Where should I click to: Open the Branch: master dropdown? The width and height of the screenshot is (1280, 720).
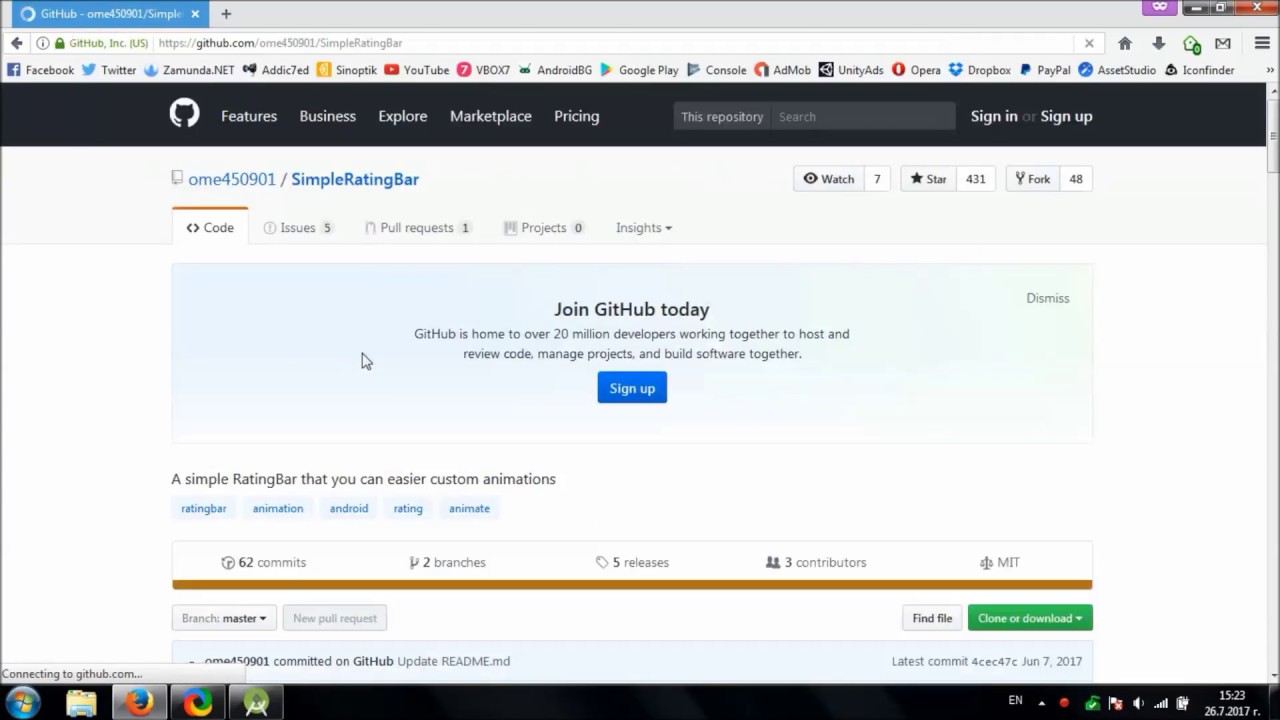click(x=224, y=618)
